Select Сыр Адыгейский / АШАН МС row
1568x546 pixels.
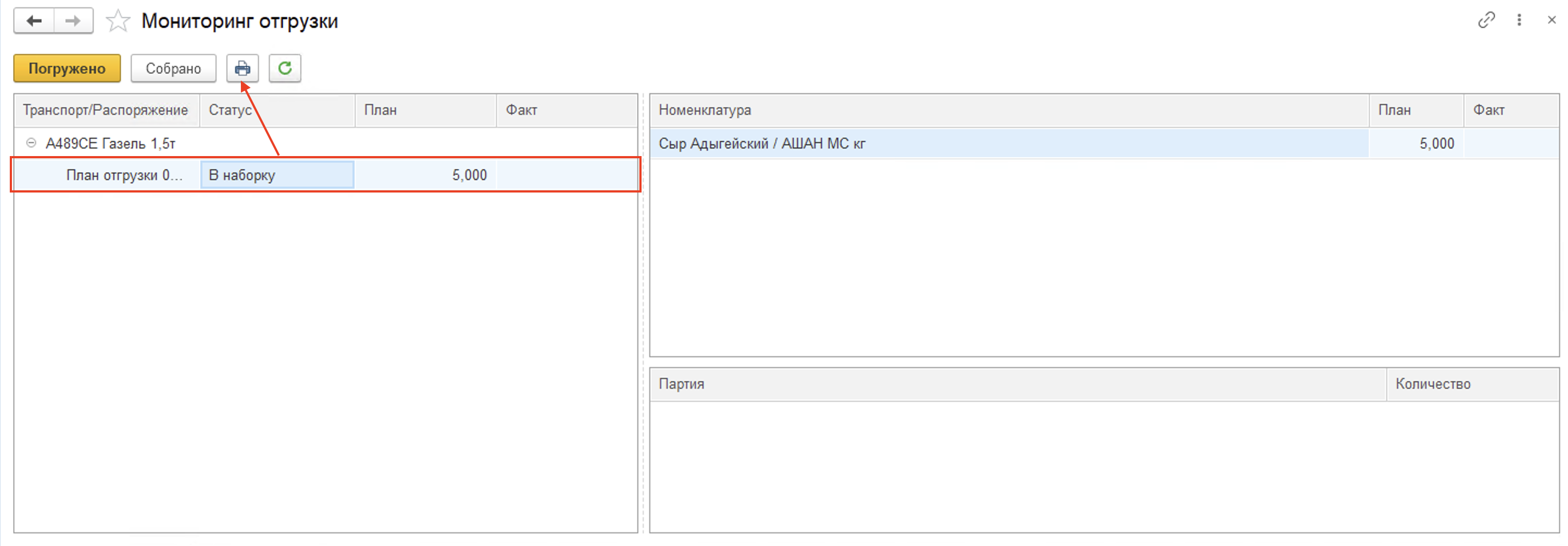[x=762, y=144]
